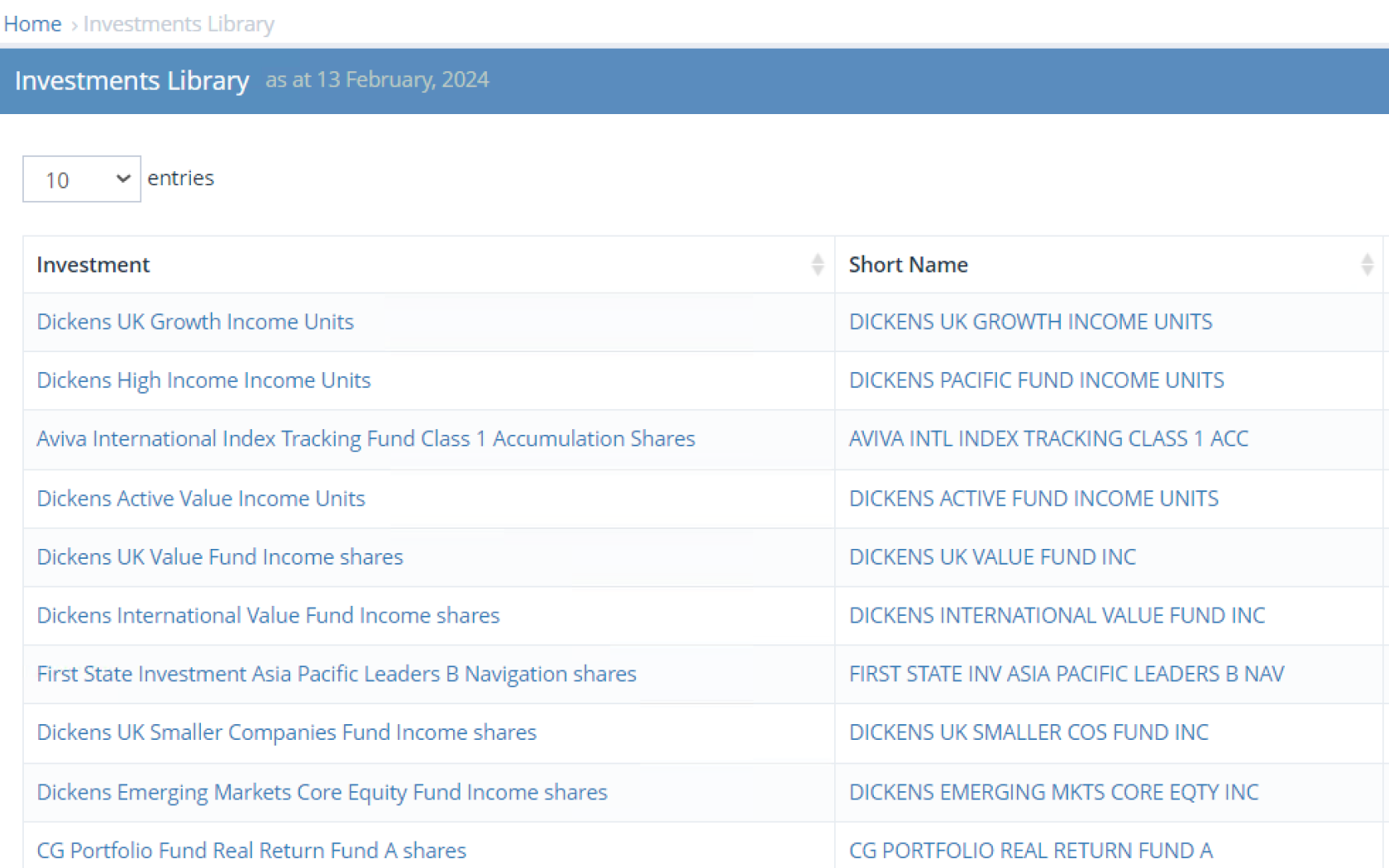Select Aviva International Index Tracking Fund link
The height and width of the screenshot is (868, 1389).
365,439
